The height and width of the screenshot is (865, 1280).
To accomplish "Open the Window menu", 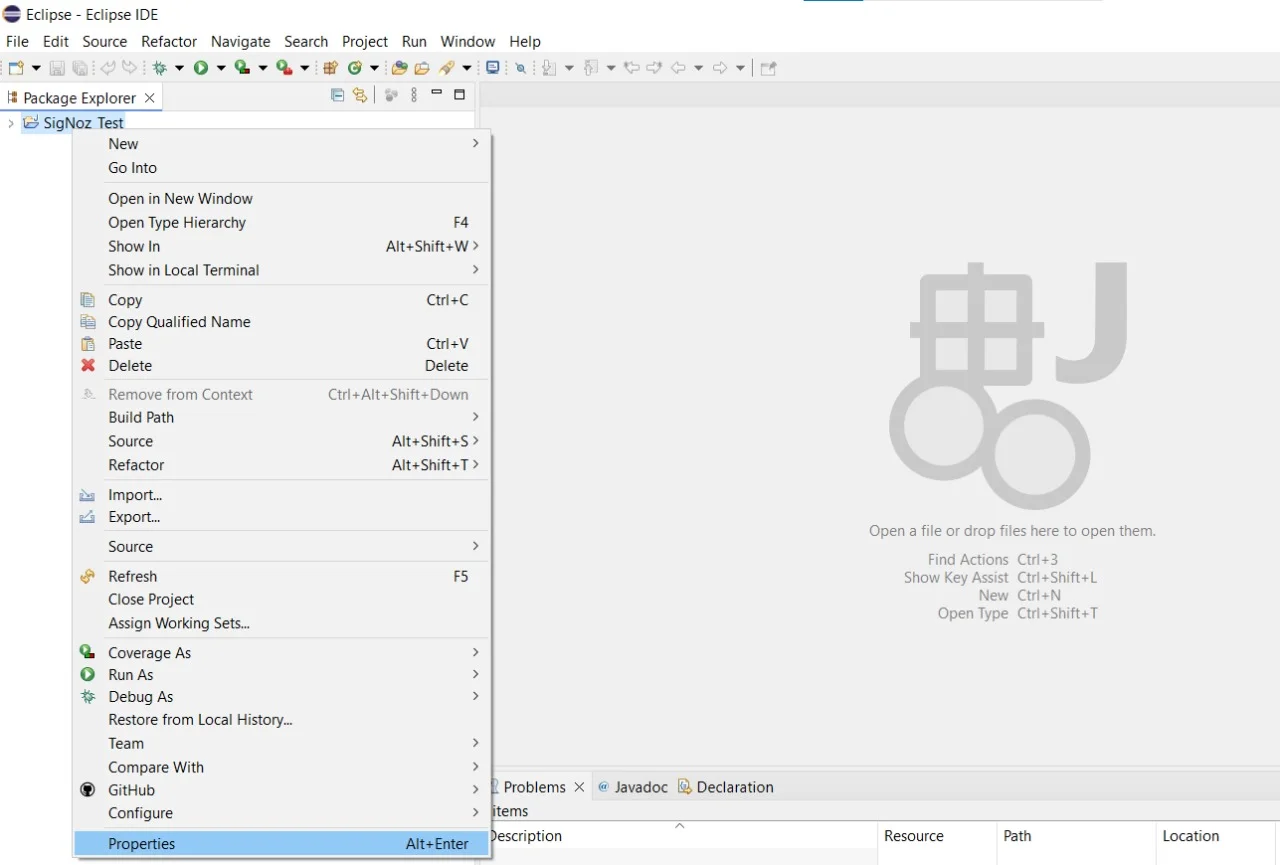I will pos(468,41).
